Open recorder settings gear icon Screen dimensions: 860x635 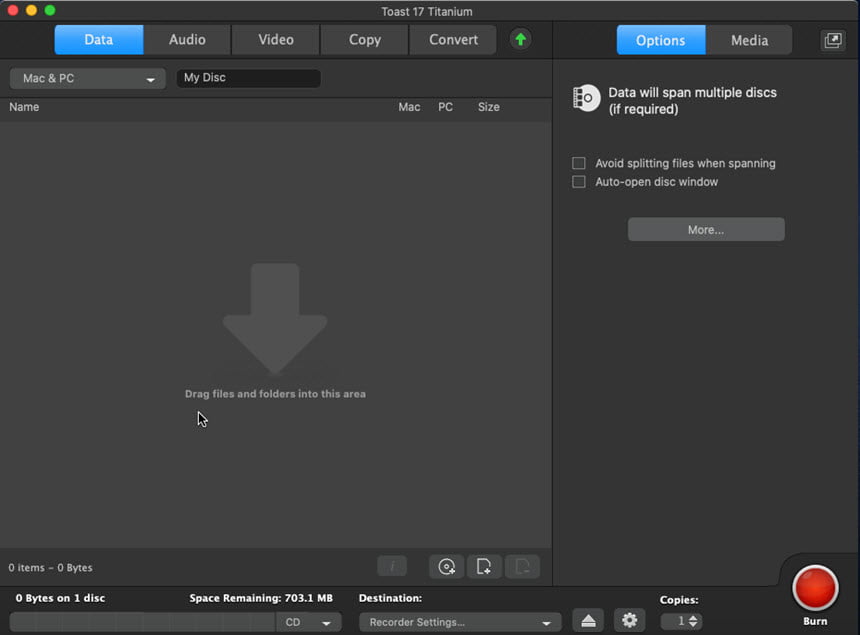tap(629, 621)
